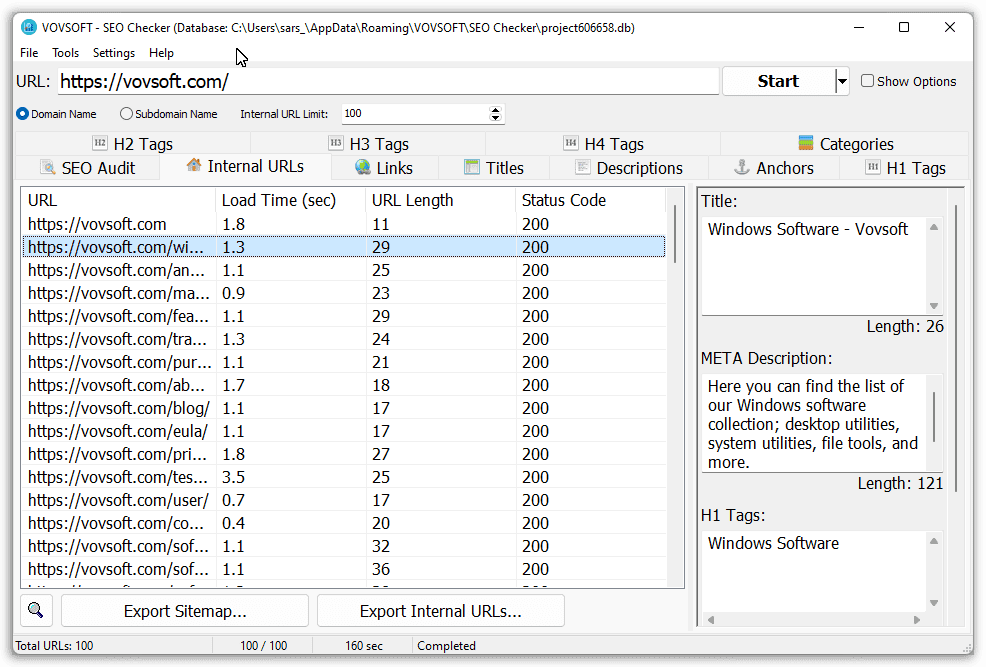The image size is (986, 667).
Task: Click the H3 Tags tab icon
Action: pos(336,143)
